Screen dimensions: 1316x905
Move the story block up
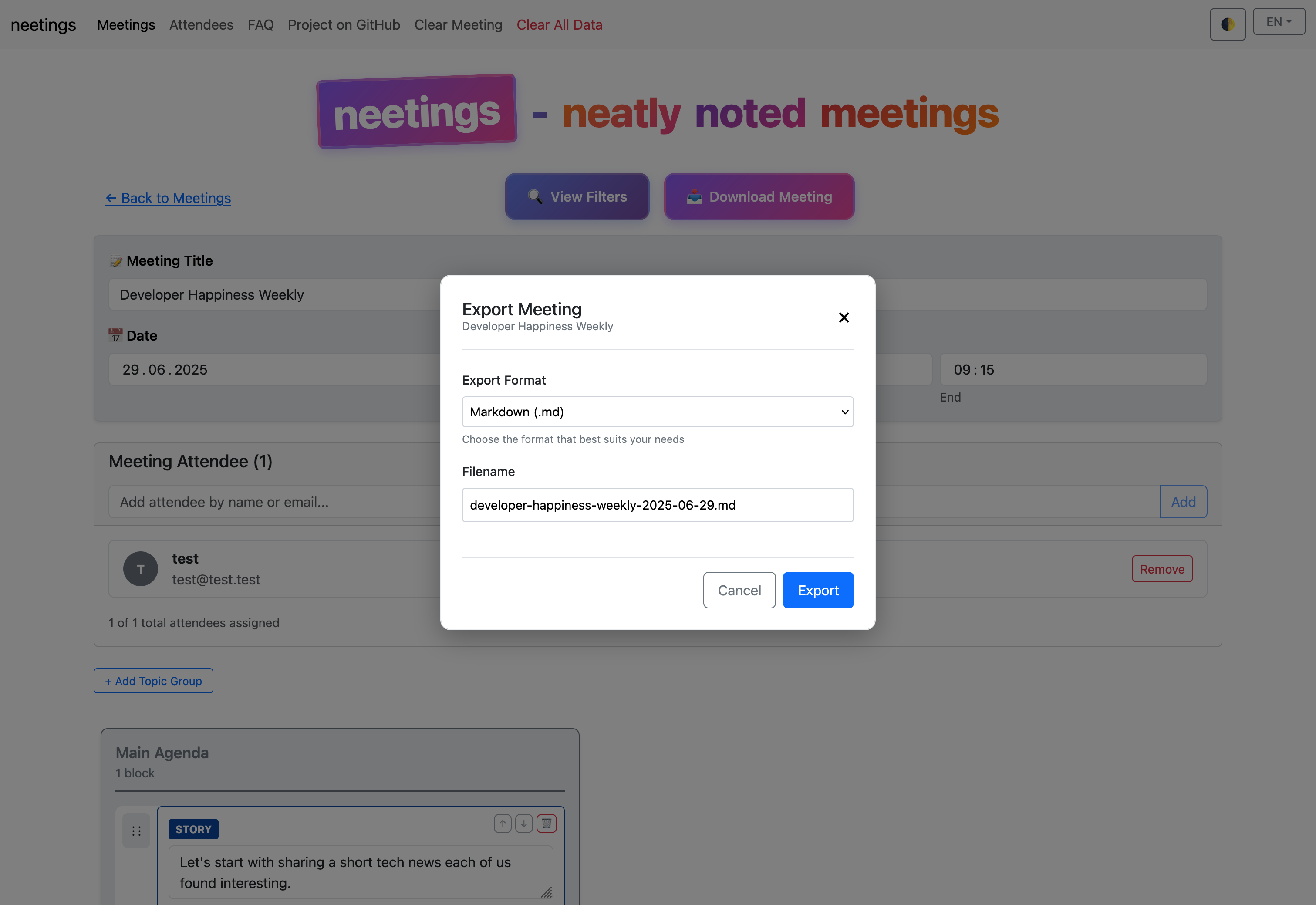[x=503, y=824]
